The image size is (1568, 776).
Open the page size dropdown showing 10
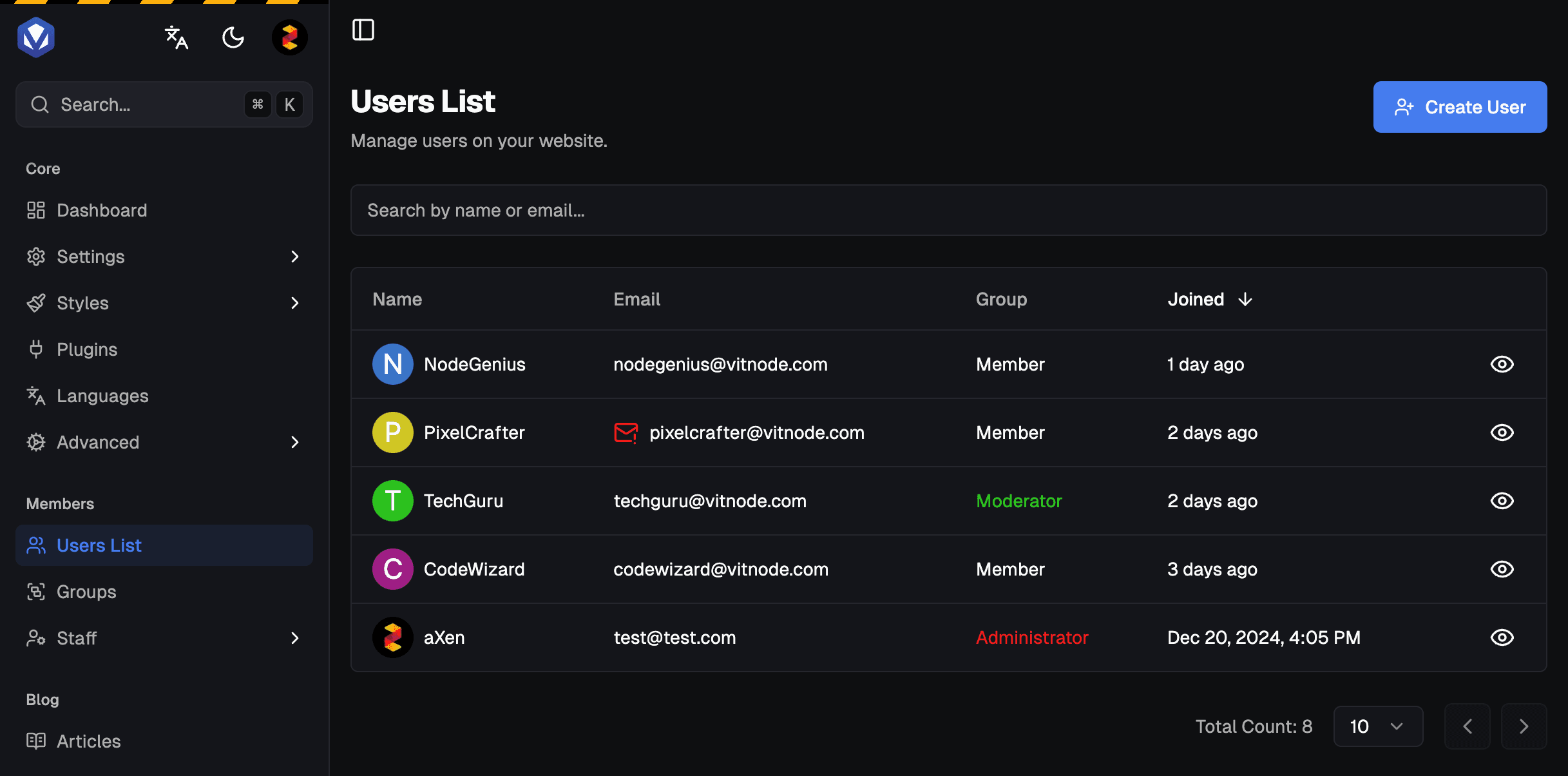[x=1378, y=726]
